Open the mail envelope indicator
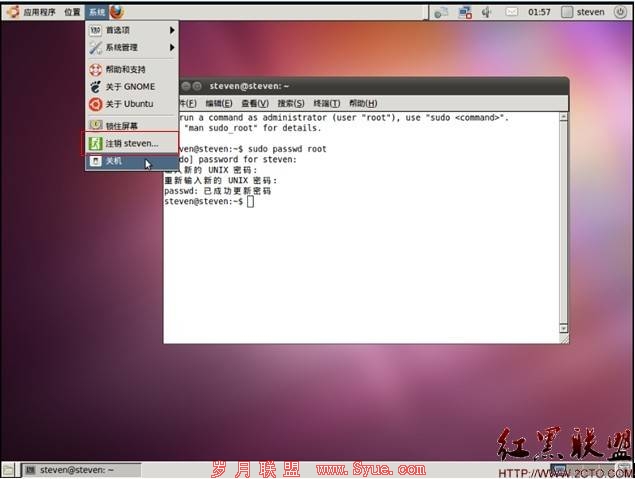The height and width of the screenshot is (479, 635). click(x=511, y=12)
